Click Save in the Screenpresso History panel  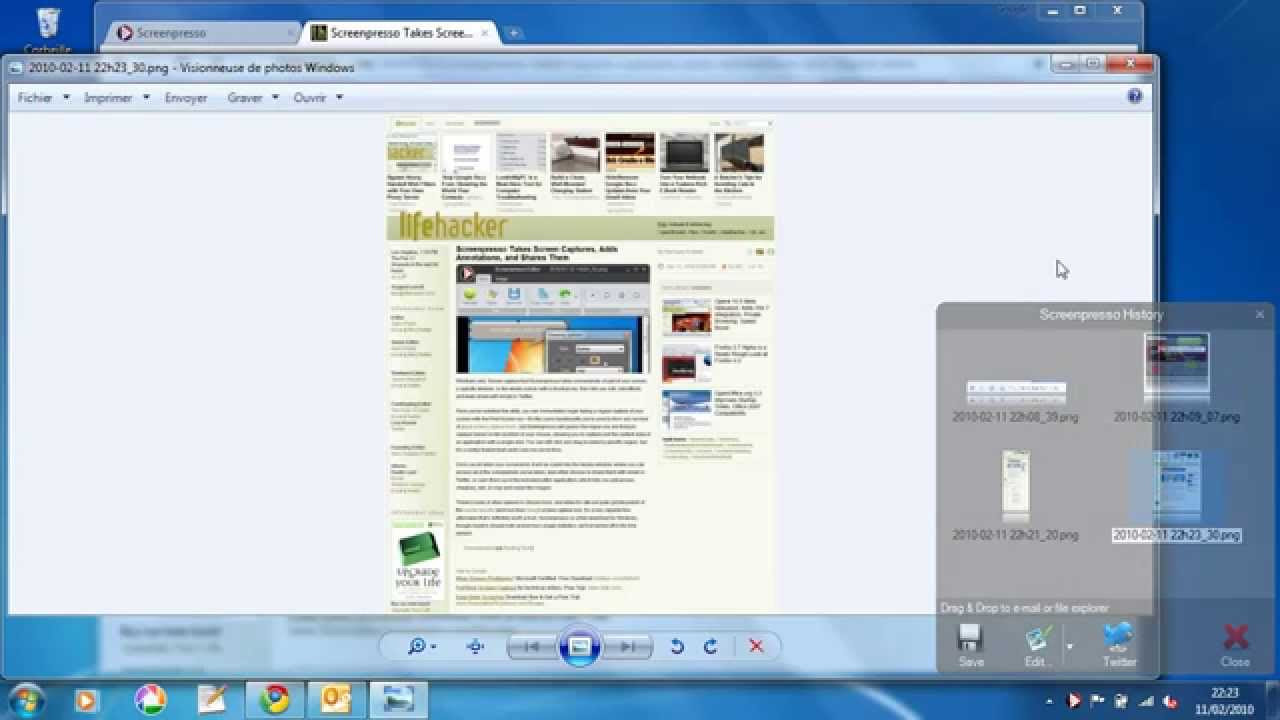coord(971,645)
